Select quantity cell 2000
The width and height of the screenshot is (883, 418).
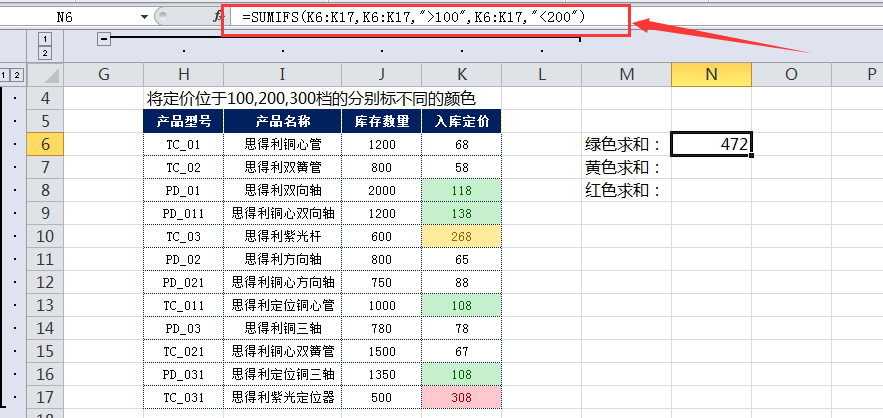point(382,191)
